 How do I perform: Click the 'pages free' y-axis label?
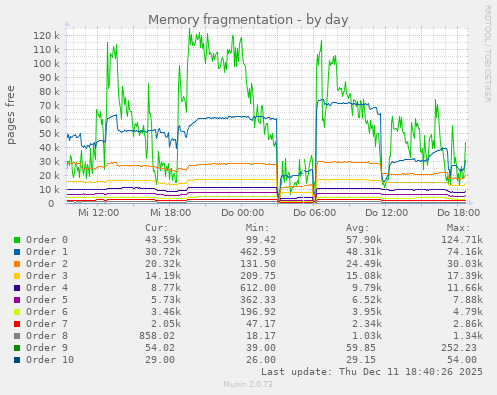tap(11, 115)
